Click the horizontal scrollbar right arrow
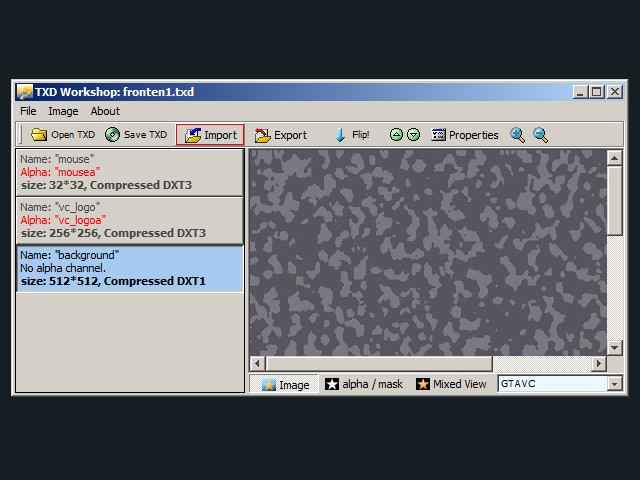This screenshot has height=480, width=640. point(599,363)
